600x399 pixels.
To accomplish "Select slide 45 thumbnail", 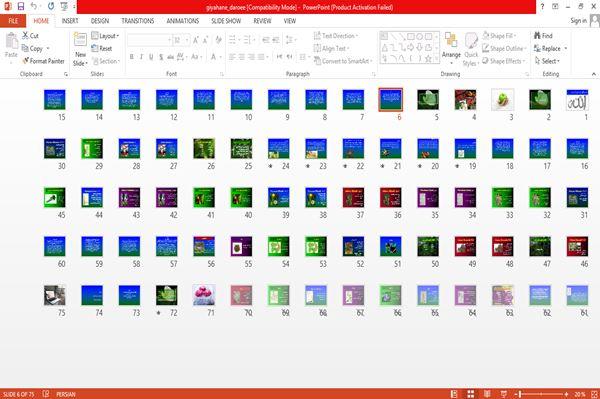I will [x=55, y=197].
